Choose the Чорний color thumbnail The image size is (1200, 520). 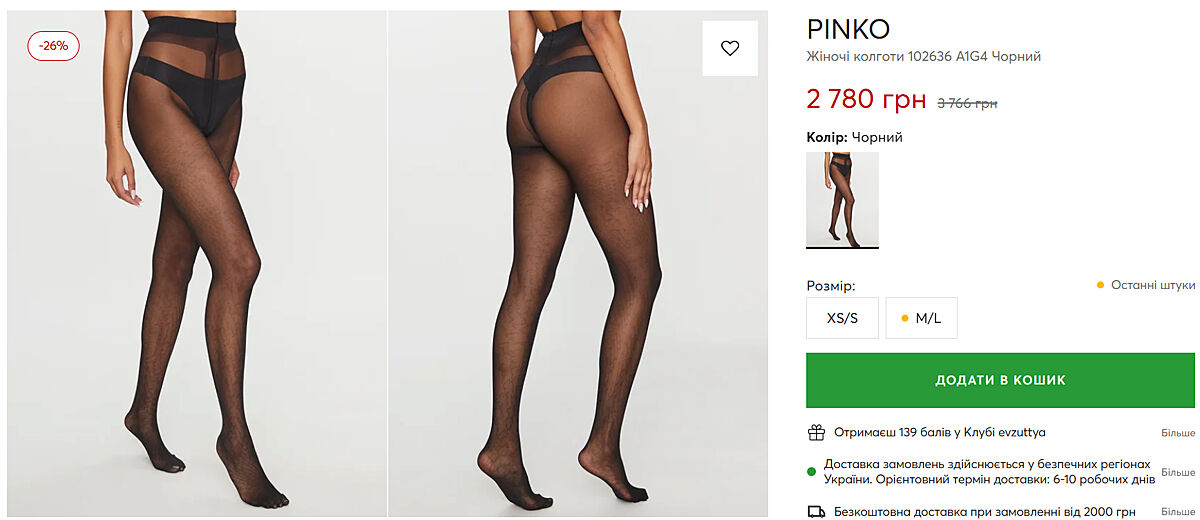(x=842, y=200)
